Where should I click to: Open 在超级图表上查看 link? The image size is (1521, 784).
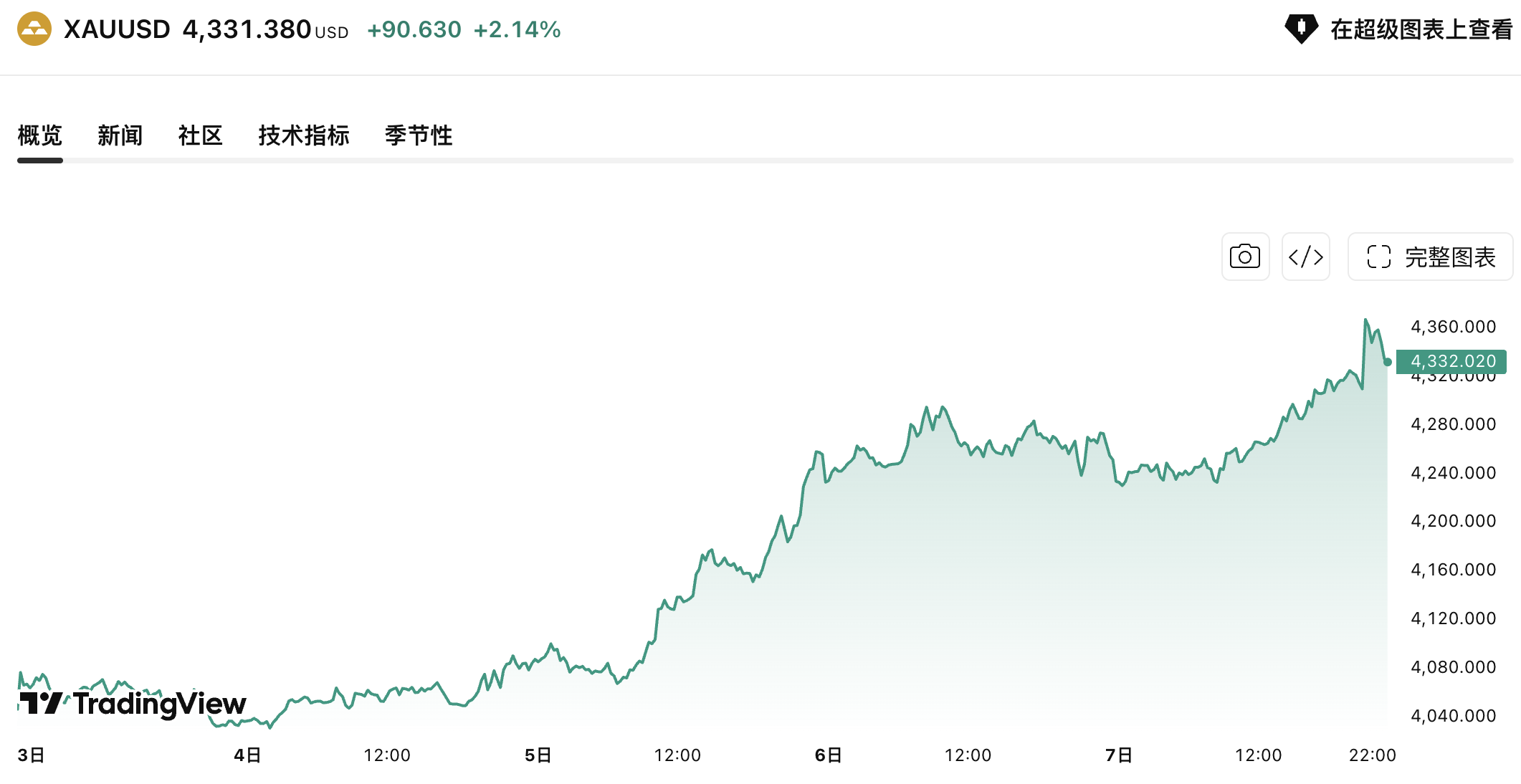click(x=1421, y=29)
